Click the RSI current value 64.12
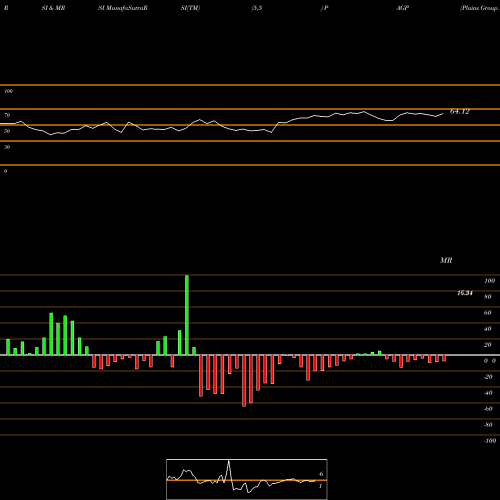Image resolution: width=500 pixels, height=500 pixels. coord(460,112)
